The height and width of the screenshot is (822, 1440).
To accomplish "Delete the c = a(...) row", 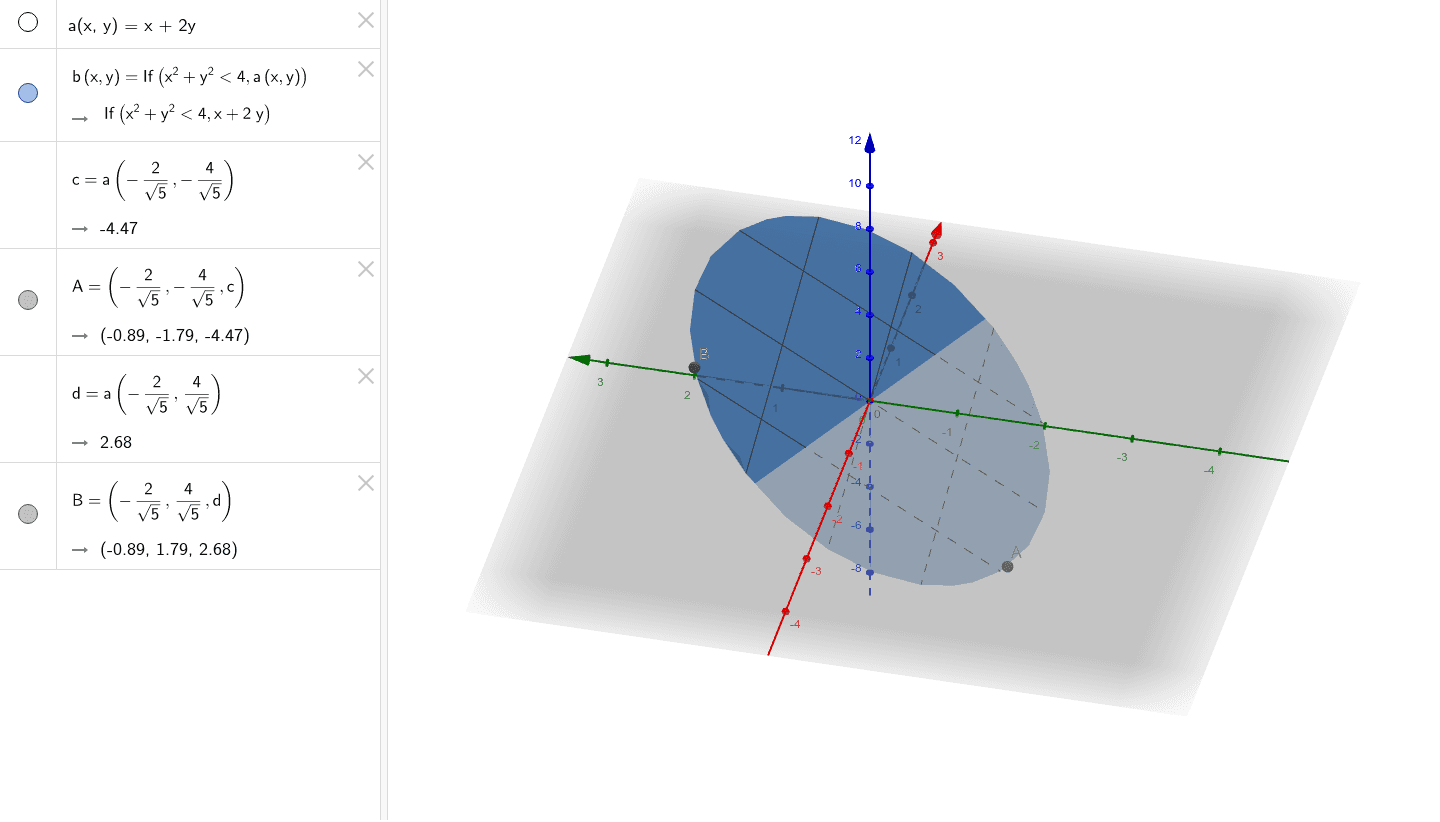I will point(366,162).
